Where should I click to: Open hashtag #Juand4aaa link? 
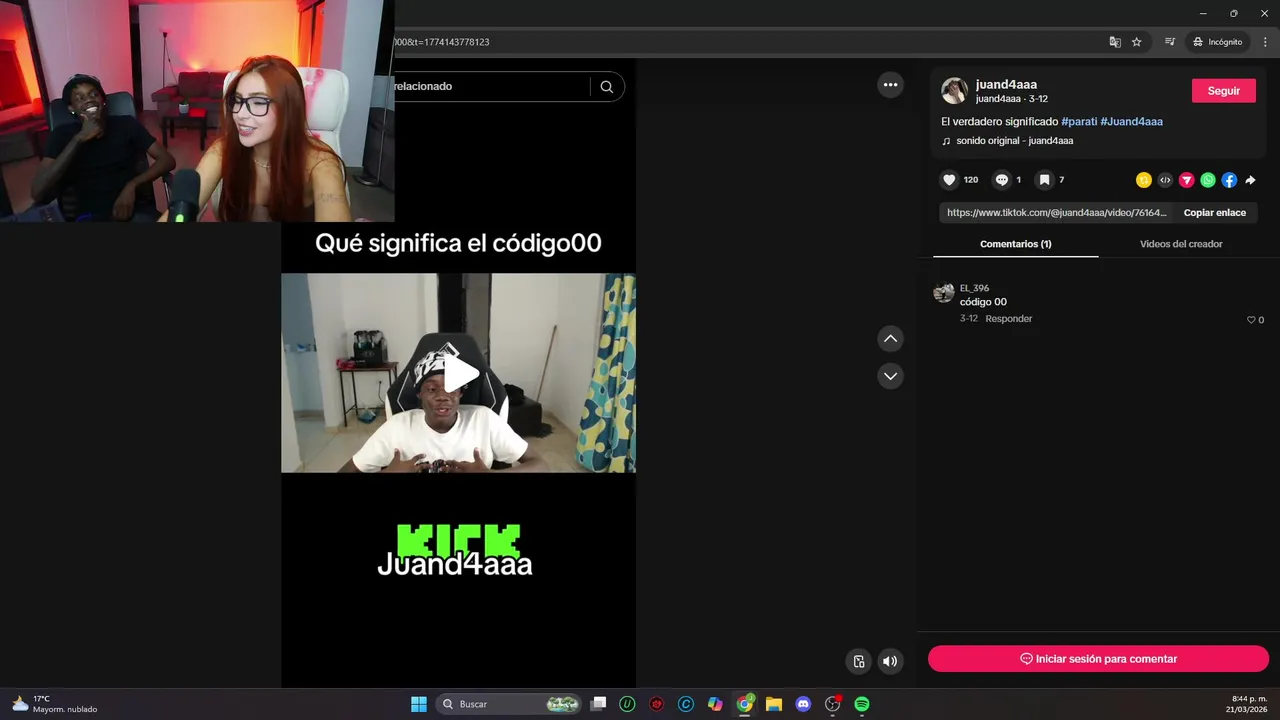click(1131, 121)
